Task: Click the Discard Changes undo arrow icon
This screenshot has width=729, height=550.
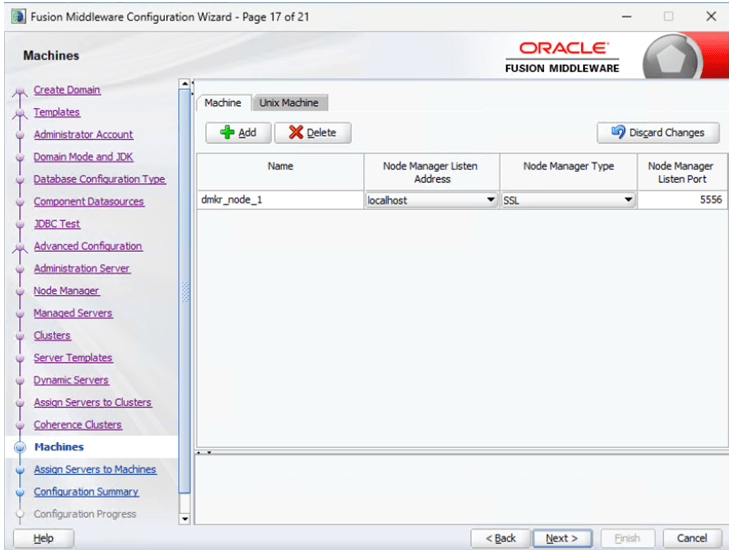Action: coord(618,132)
